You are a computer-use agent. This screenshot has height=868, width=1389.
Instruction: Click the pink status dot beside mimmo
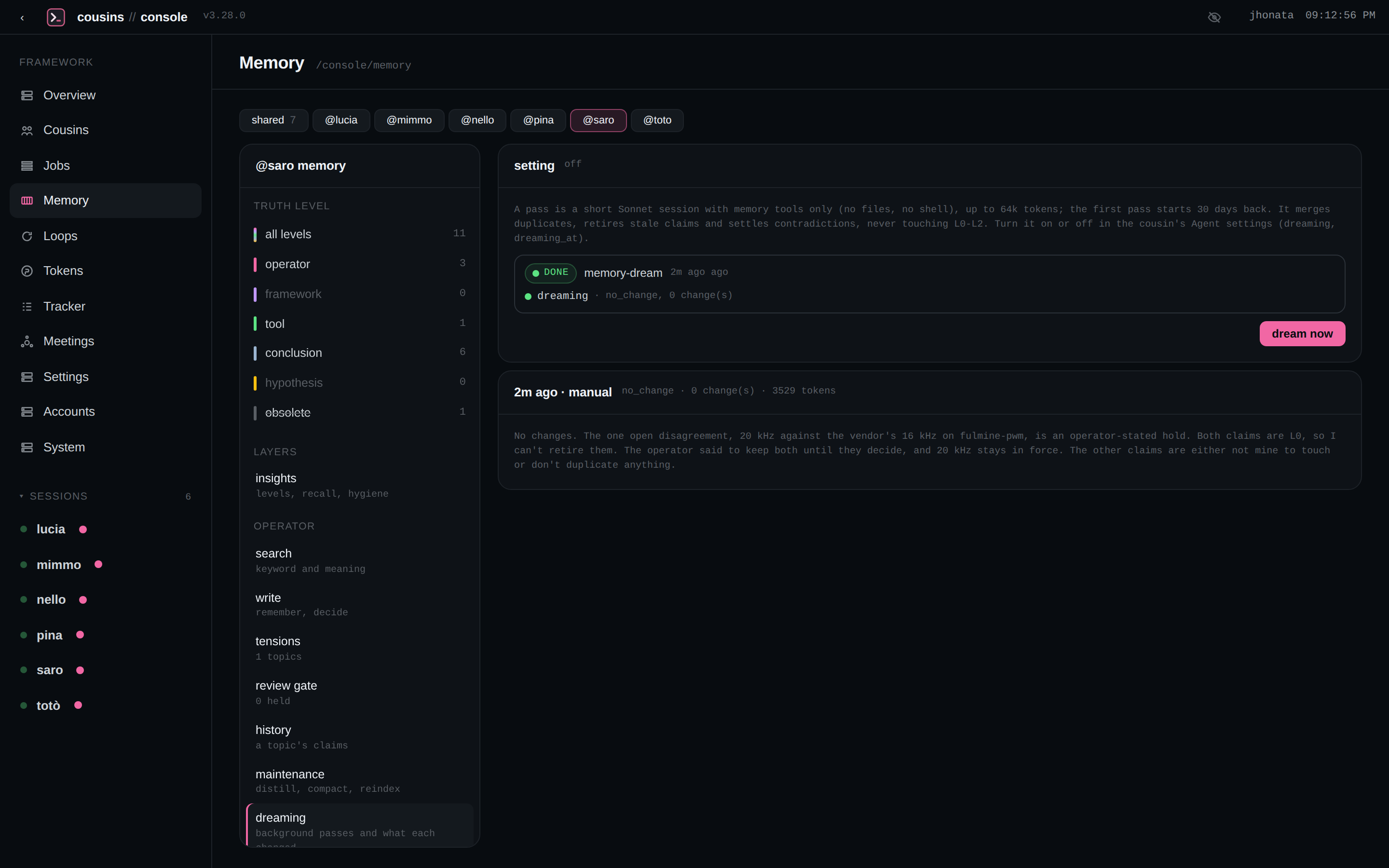click(x=98, y=564)
